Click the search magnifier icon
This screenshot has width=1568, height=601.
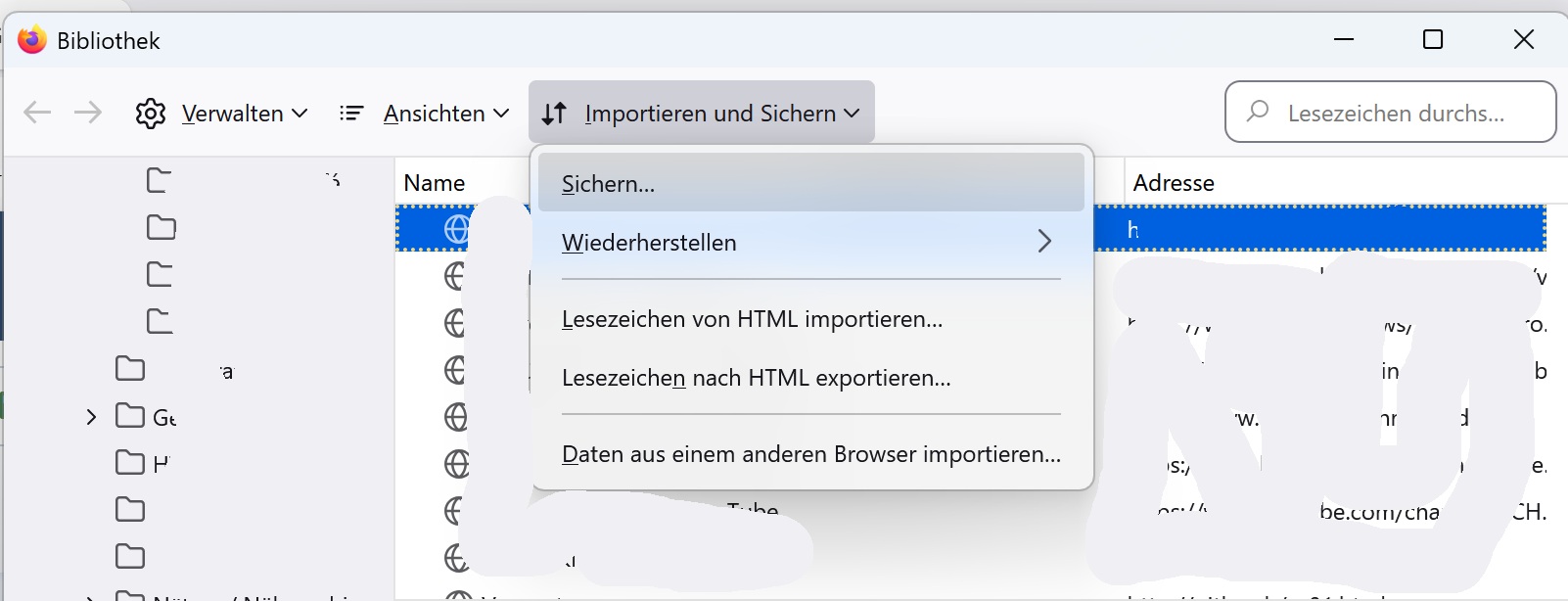[1258, 112]
